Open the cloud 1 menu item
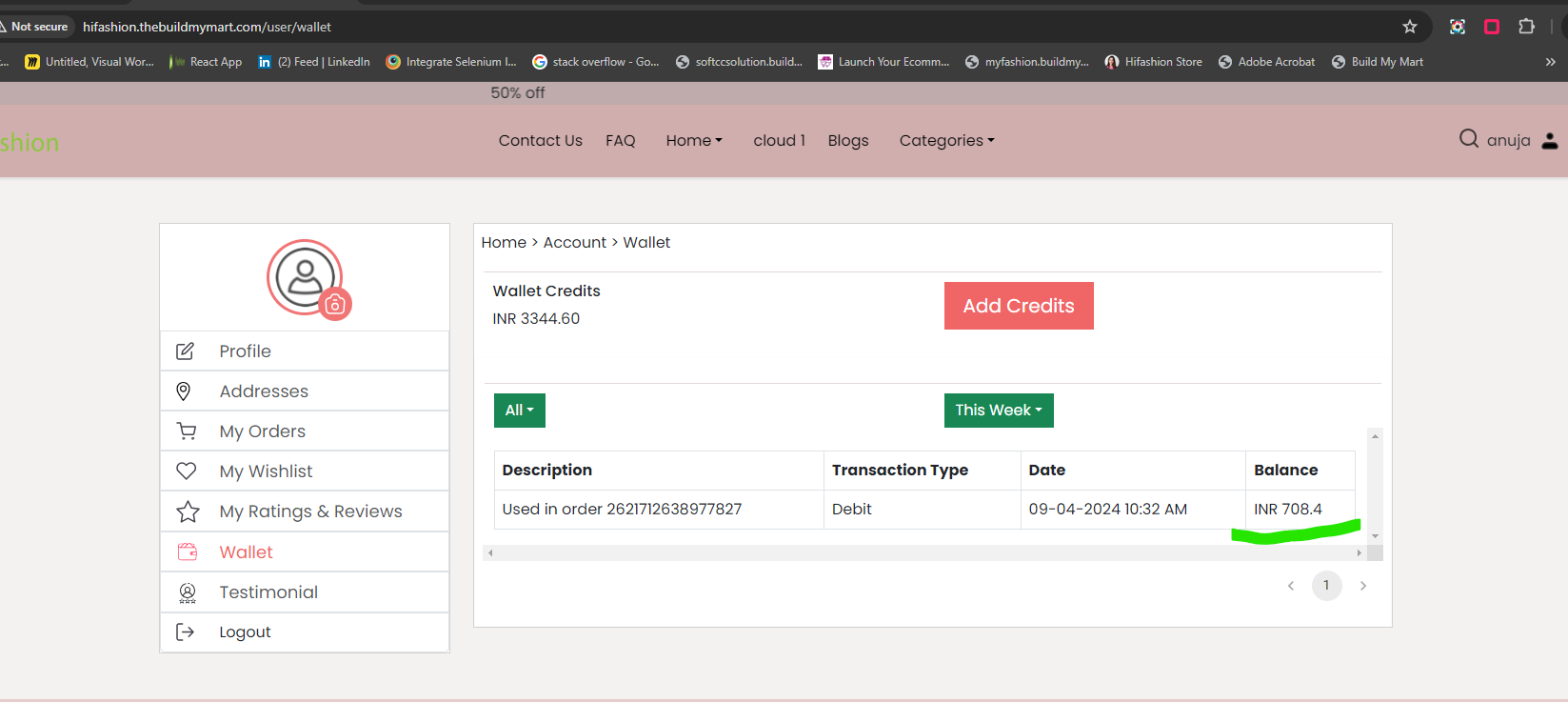Viewport: 1568px width, 702px height. coord(779,140)
